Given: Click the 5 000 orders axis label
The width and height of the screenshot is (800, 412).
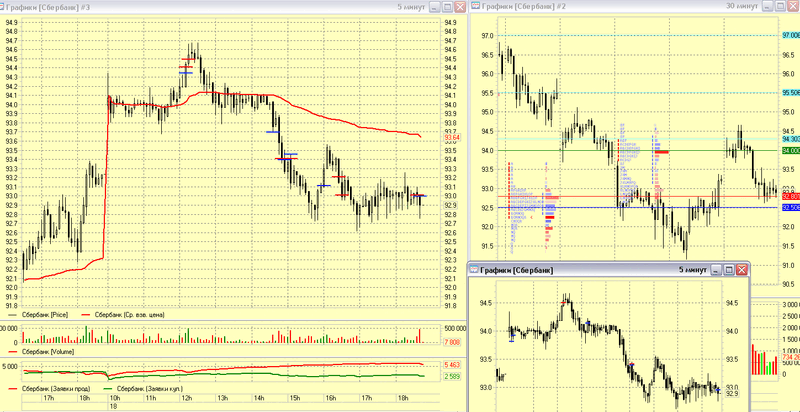Looking at the screenshot, I should 11,367.
